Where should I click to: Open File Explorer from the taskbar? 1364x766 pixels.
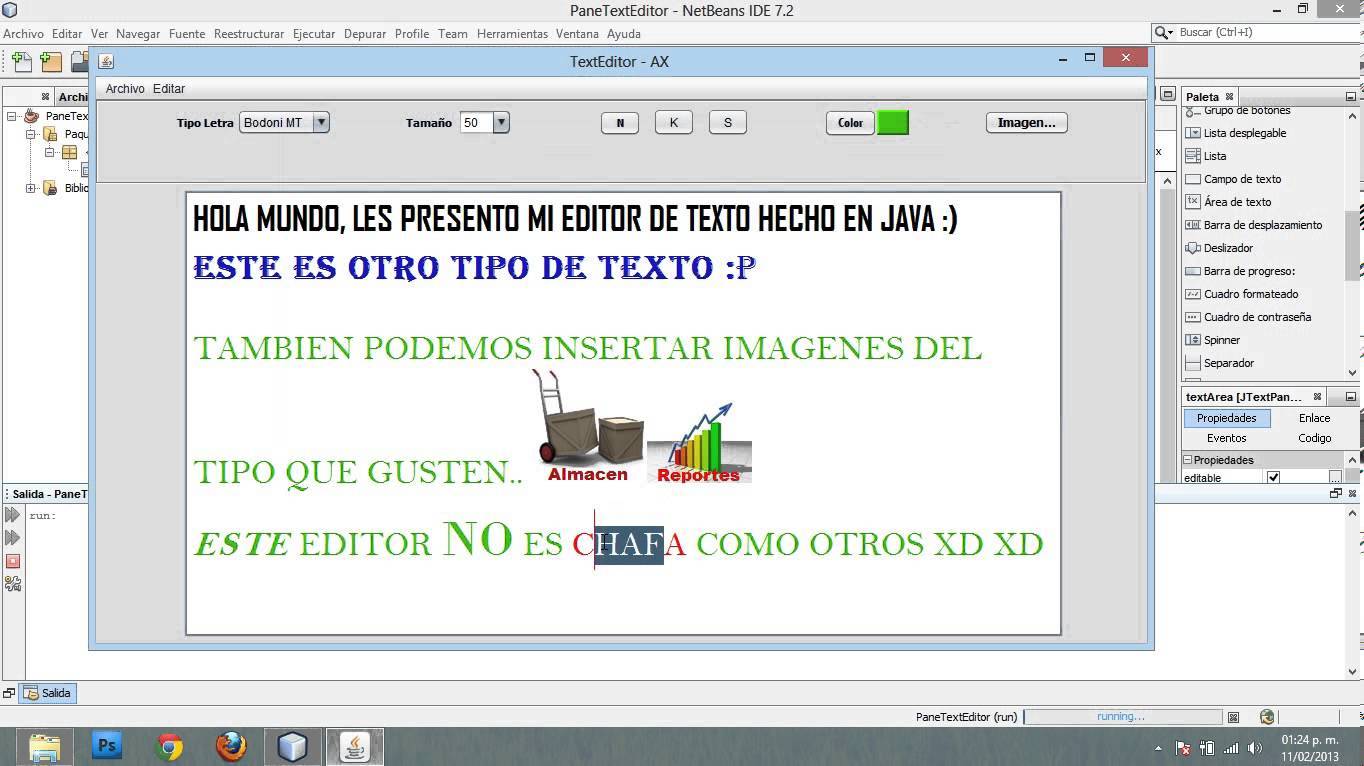(x=44, y=746)
